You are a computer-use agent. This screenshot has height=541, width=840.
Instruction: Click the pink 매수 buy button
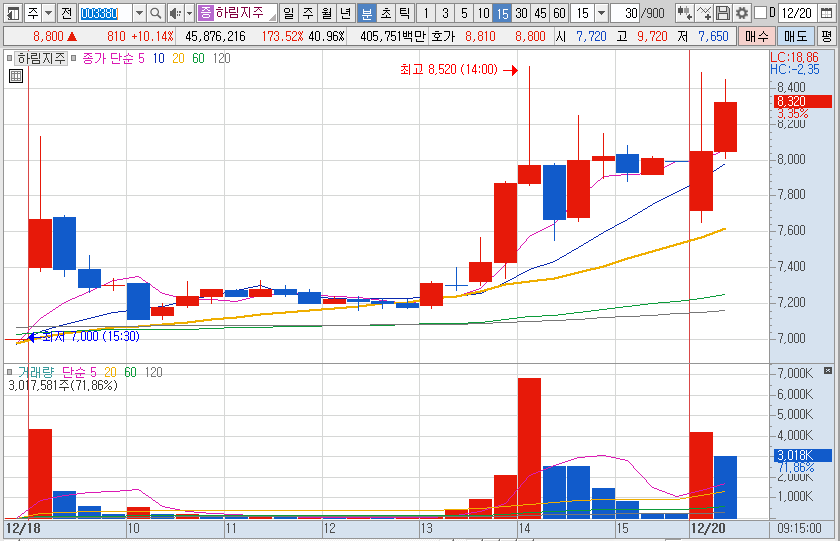coord(756,36)
